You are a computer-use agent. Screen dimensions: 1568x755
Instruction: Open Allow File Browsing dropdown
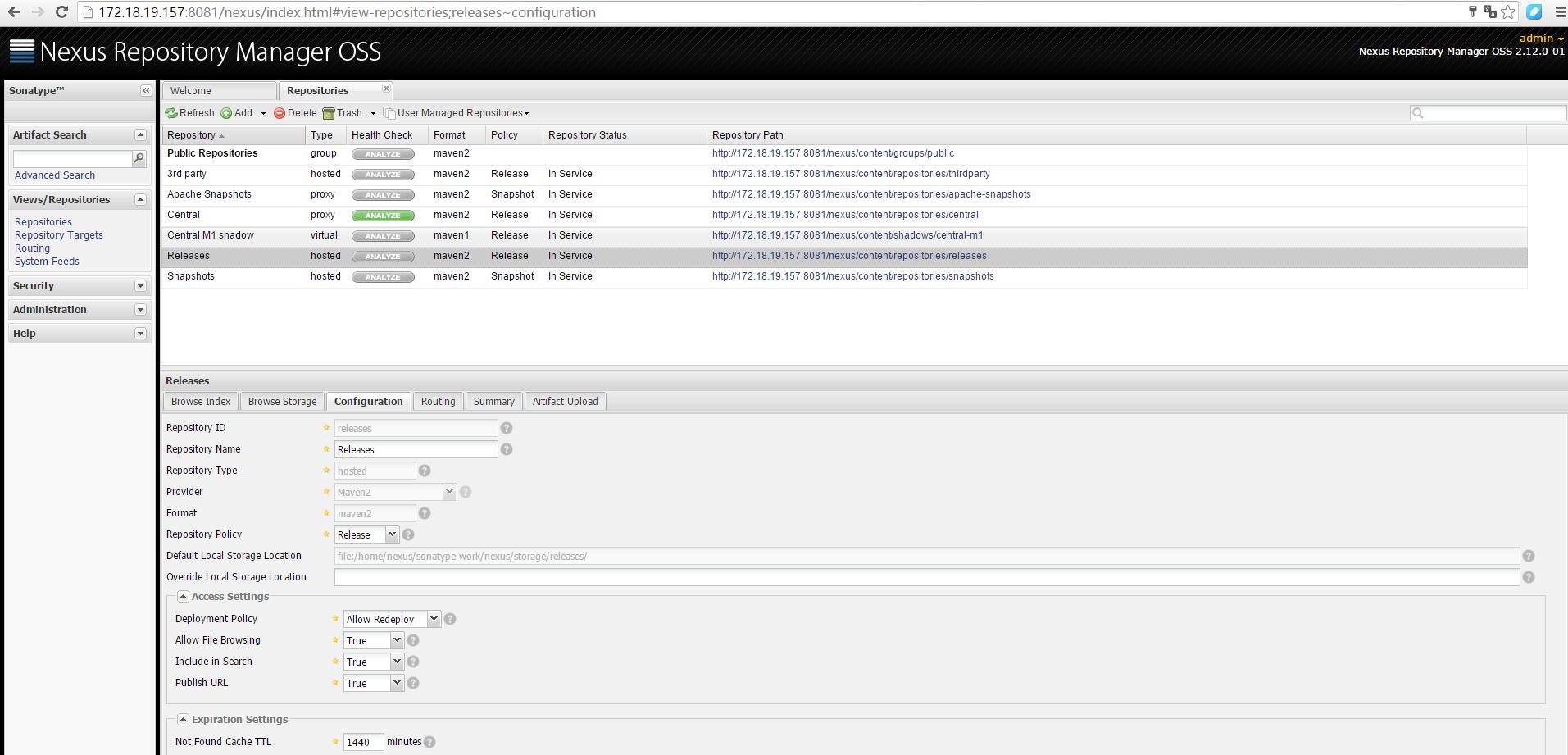pyautogui.click(x=397, y=640)
